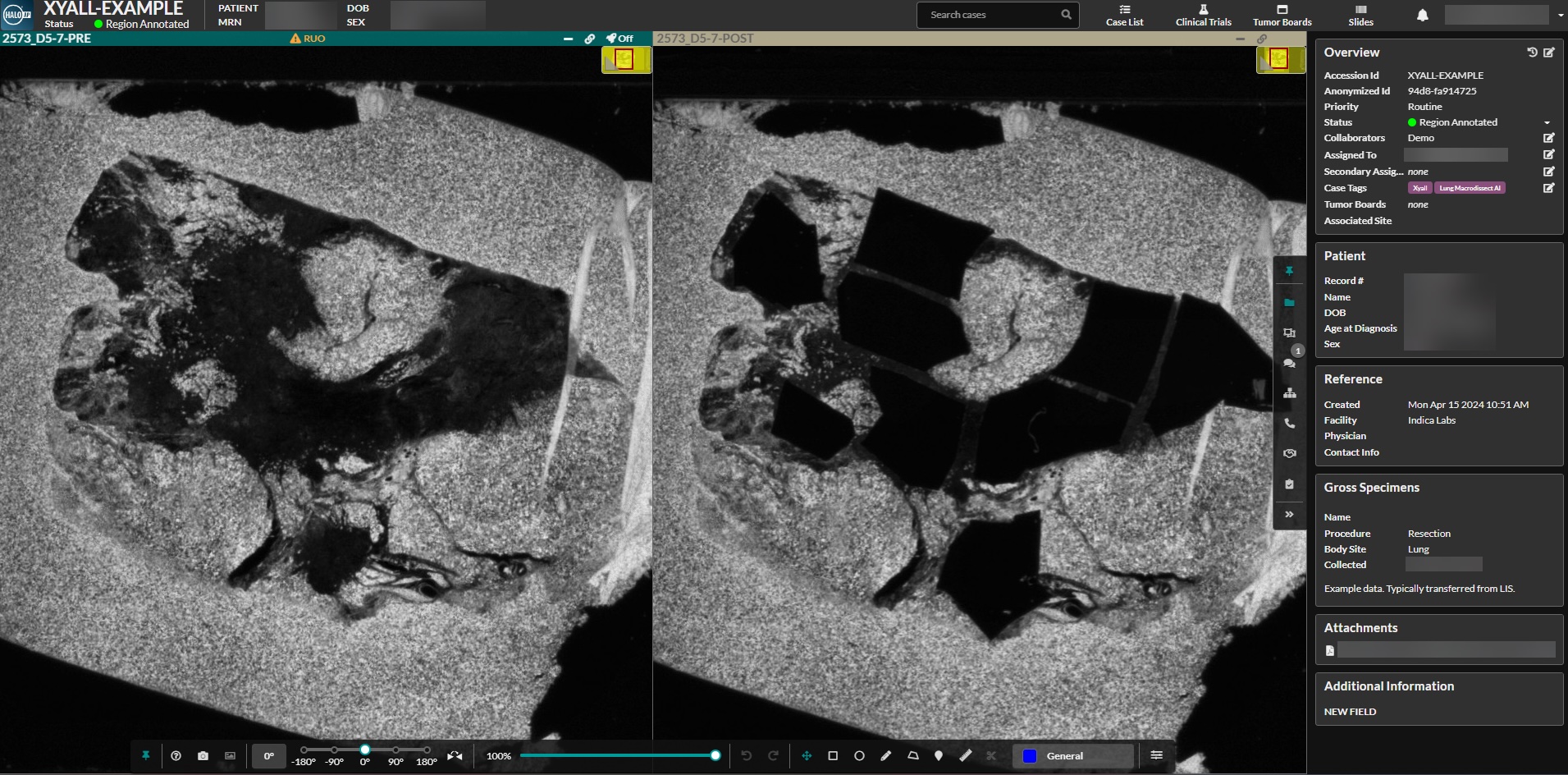Take a snapshot with the camera icon

coord(203,755)
